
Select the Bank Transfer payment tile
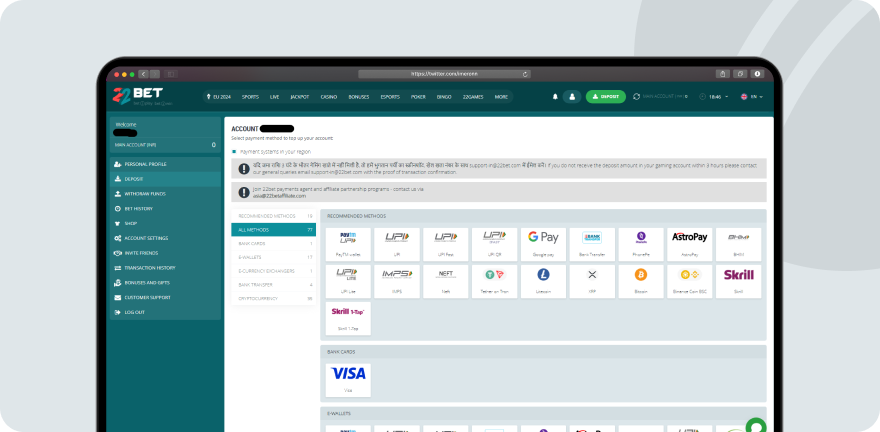pyautogui.click(x=592, y=244)
